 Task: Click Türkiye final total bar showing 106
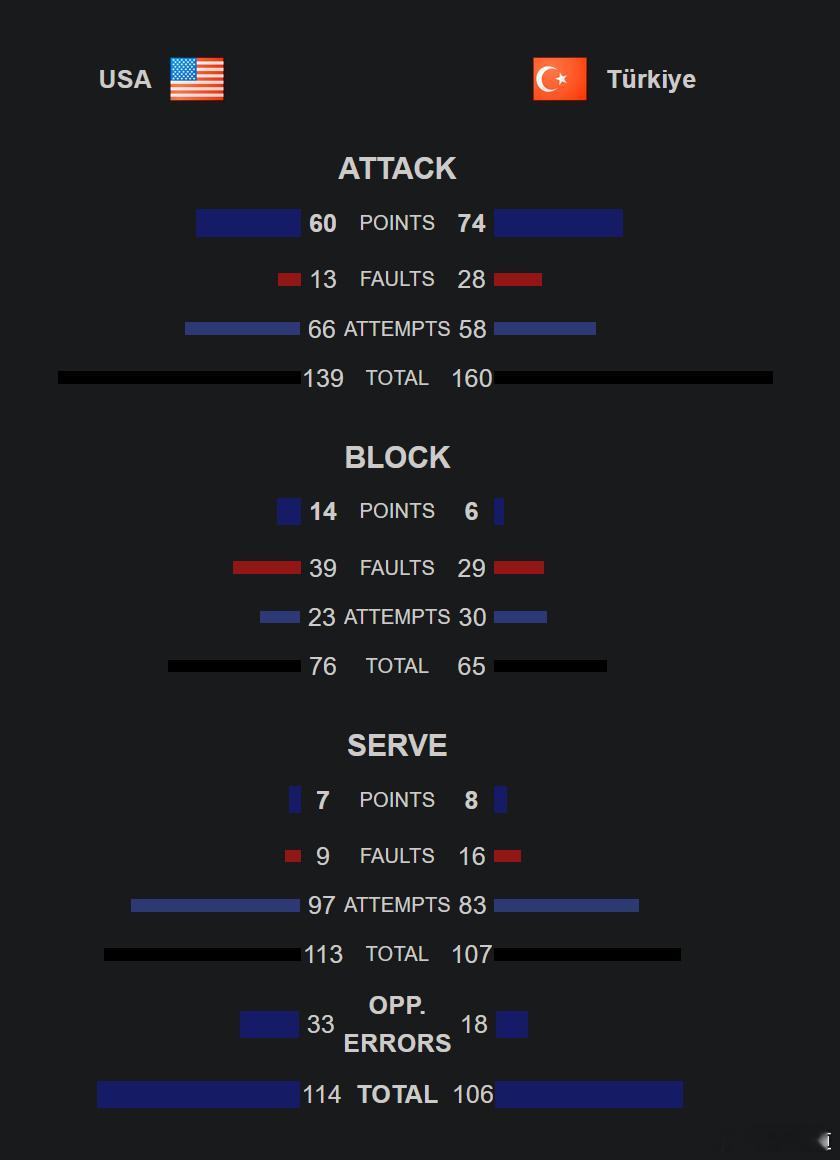588,1094
